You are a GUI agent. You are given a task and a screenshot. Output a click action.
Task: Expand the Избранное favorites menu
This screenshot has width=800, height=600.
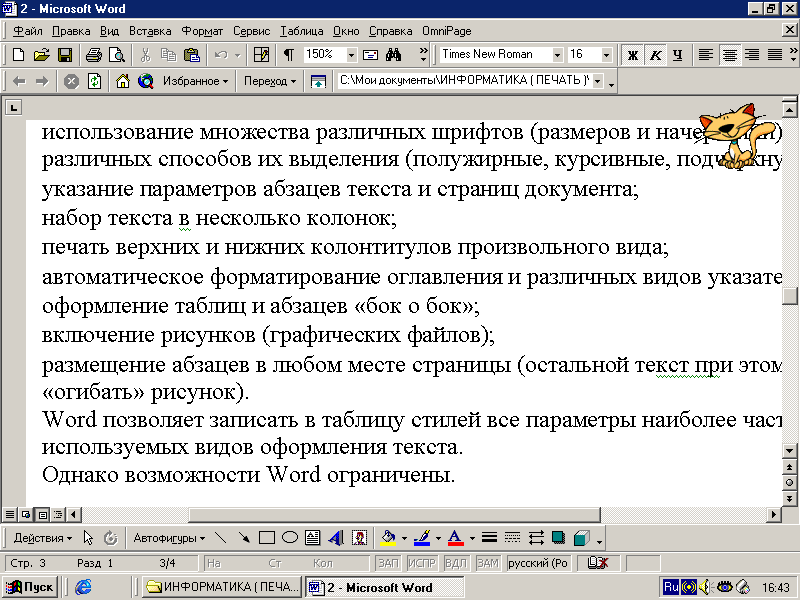(195, 81)
